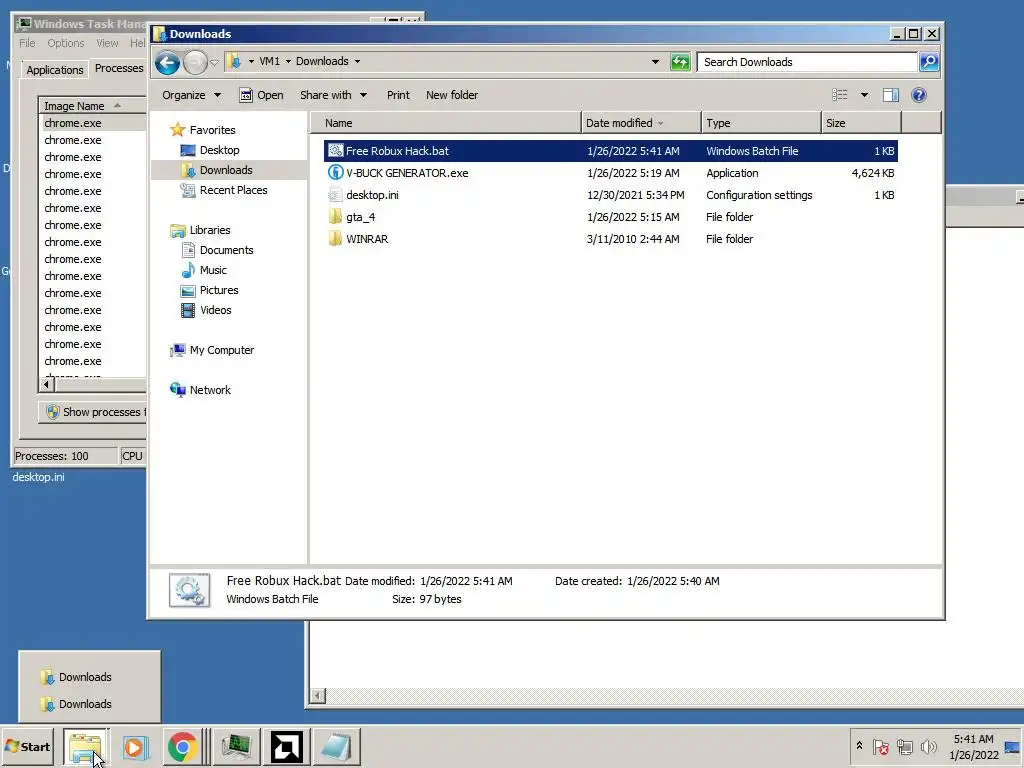This screenshot has width=1024, height=768.
Task: Select the Free Robux Hack.bat file icon
Action: tap(335, 151)
